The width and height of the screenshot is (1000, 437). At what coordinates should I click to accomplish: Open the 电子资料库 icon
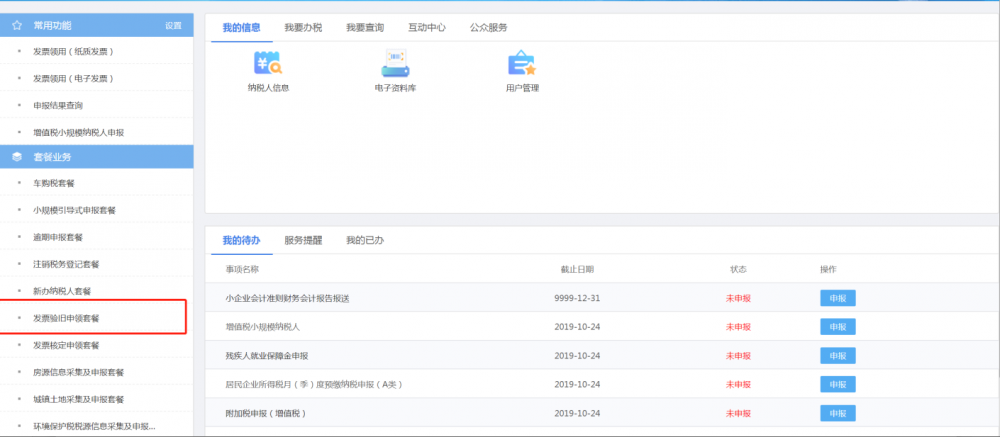[395, 66]
